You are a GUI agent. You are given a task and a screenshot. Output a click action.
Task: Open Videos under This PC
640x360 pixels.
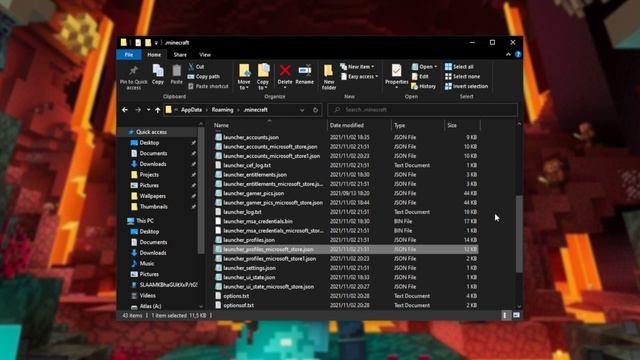(147, 296)
